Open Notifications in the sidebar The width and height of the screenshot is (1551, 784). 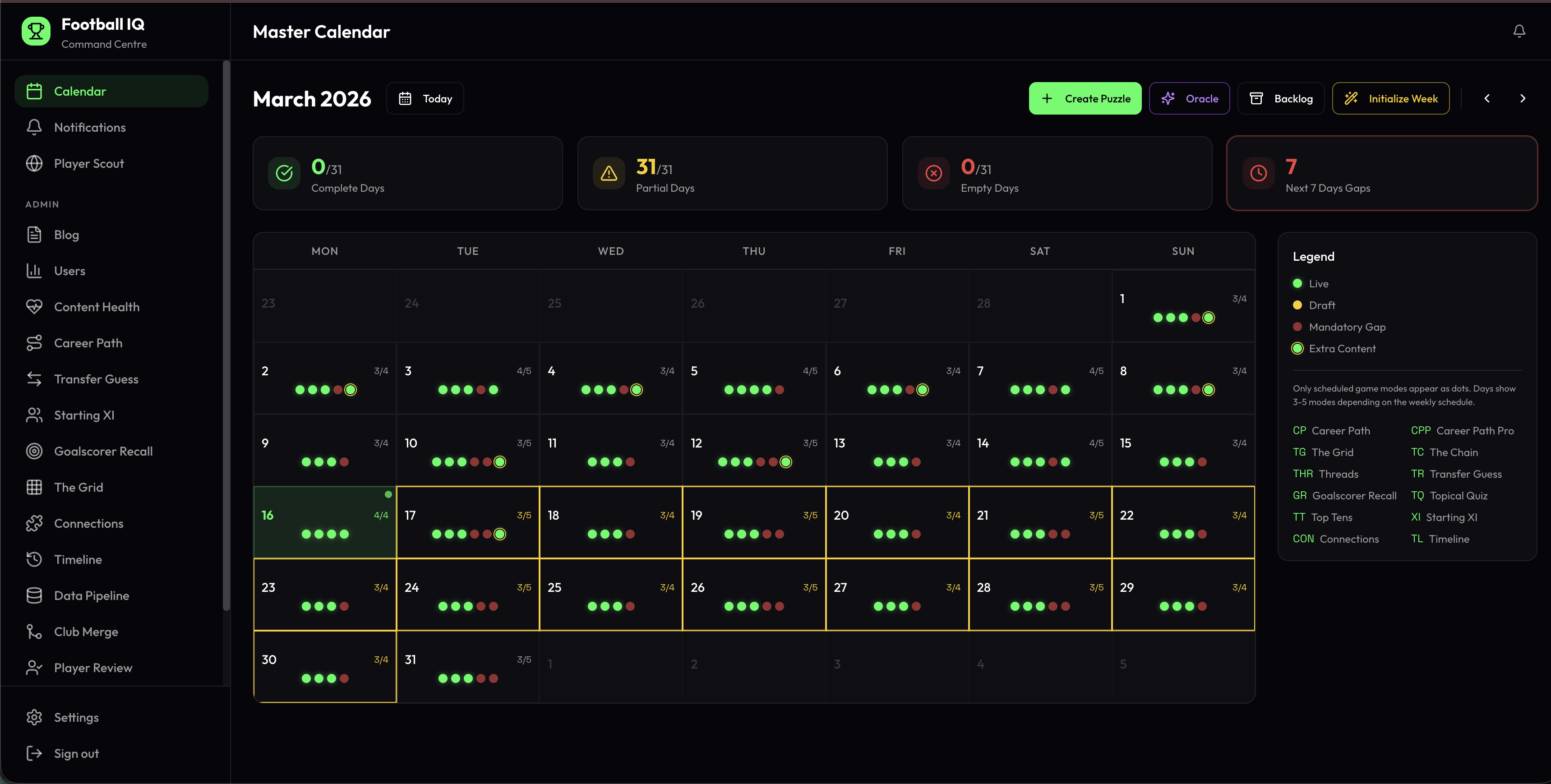90,127
